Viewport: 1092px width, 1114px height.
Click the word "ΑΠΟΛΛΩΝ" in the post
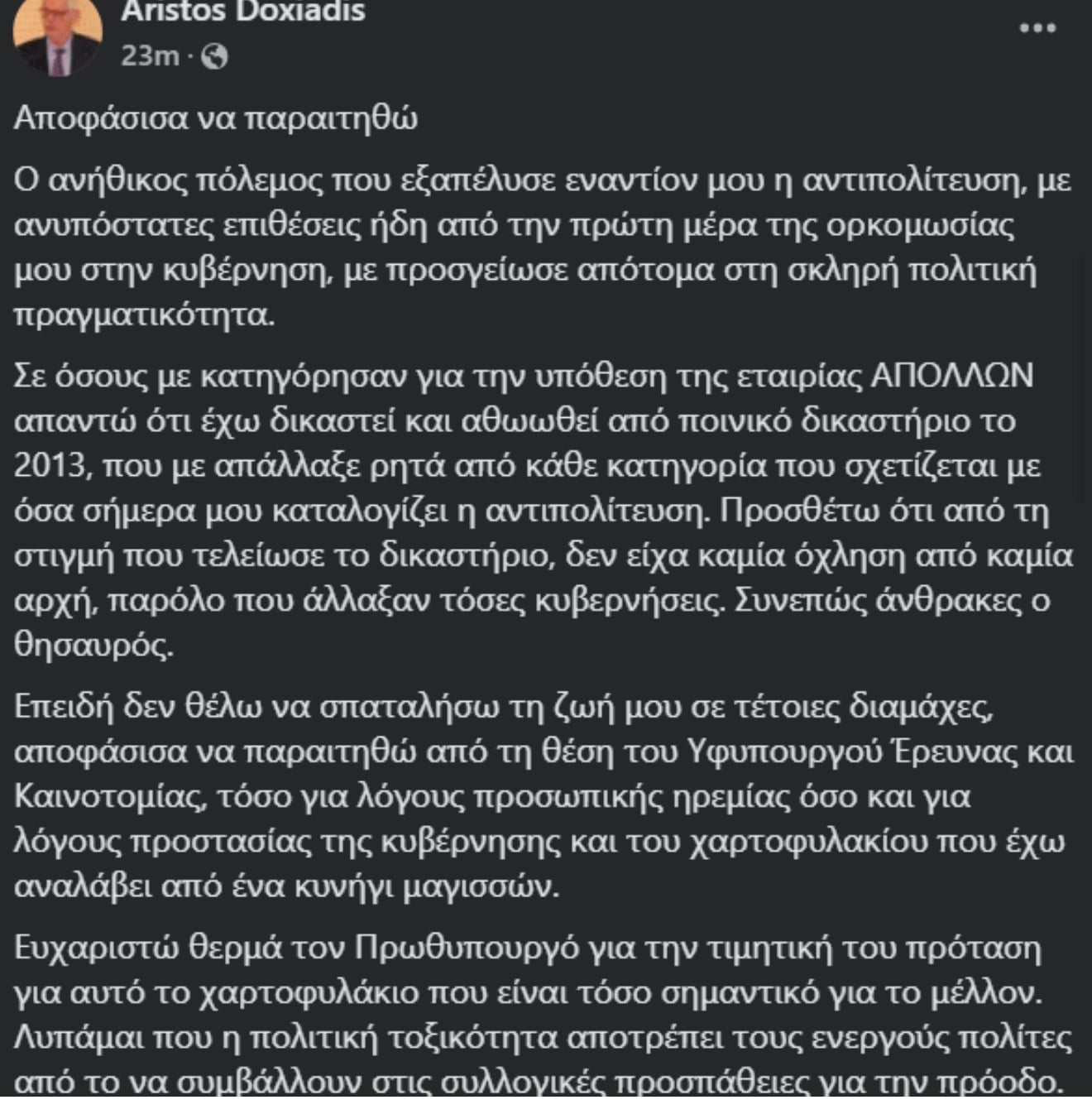point(952,376)
